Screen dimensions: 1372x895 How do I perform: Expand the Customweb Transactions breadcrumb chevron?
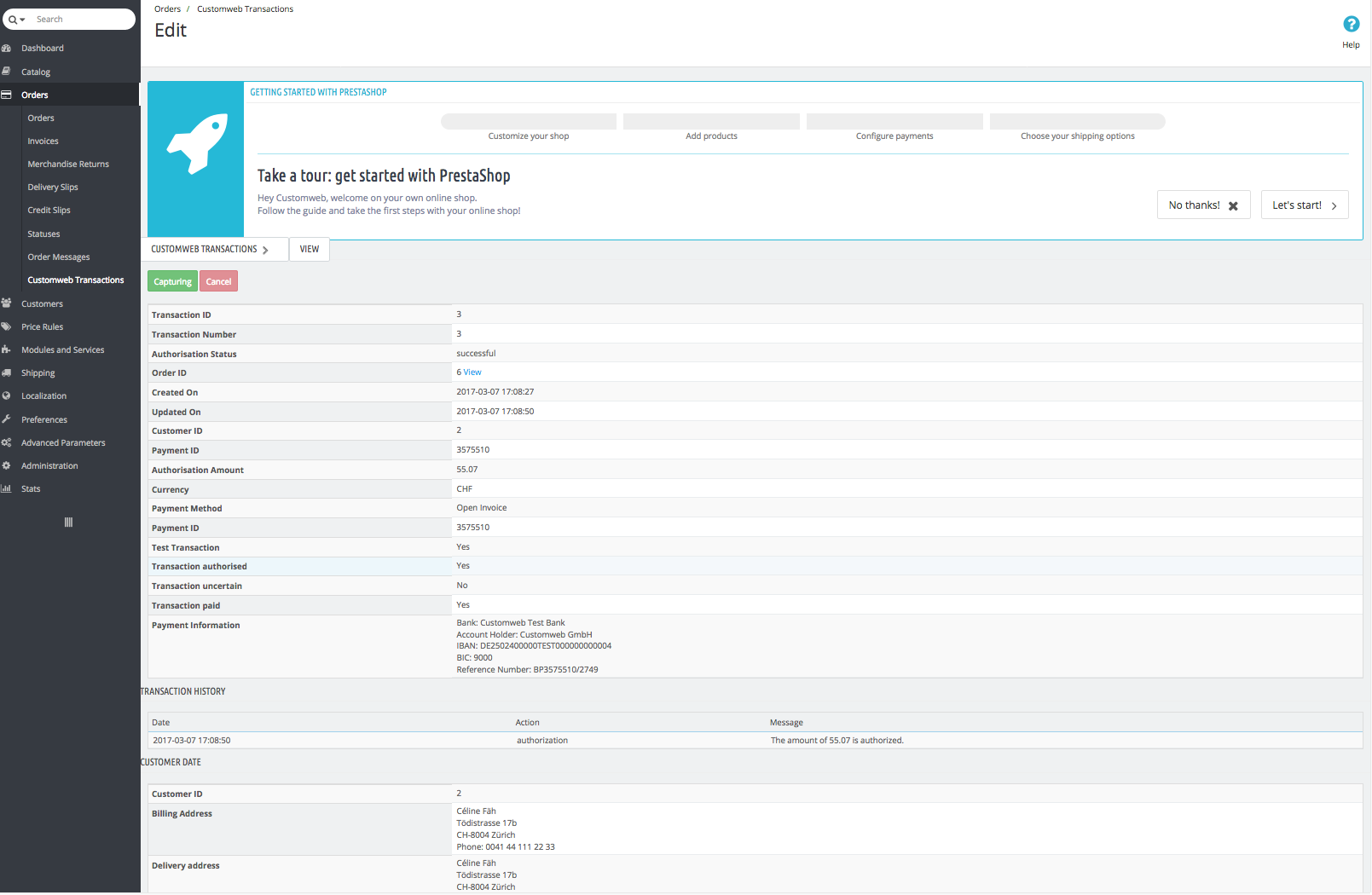click(x=265, y=250)
